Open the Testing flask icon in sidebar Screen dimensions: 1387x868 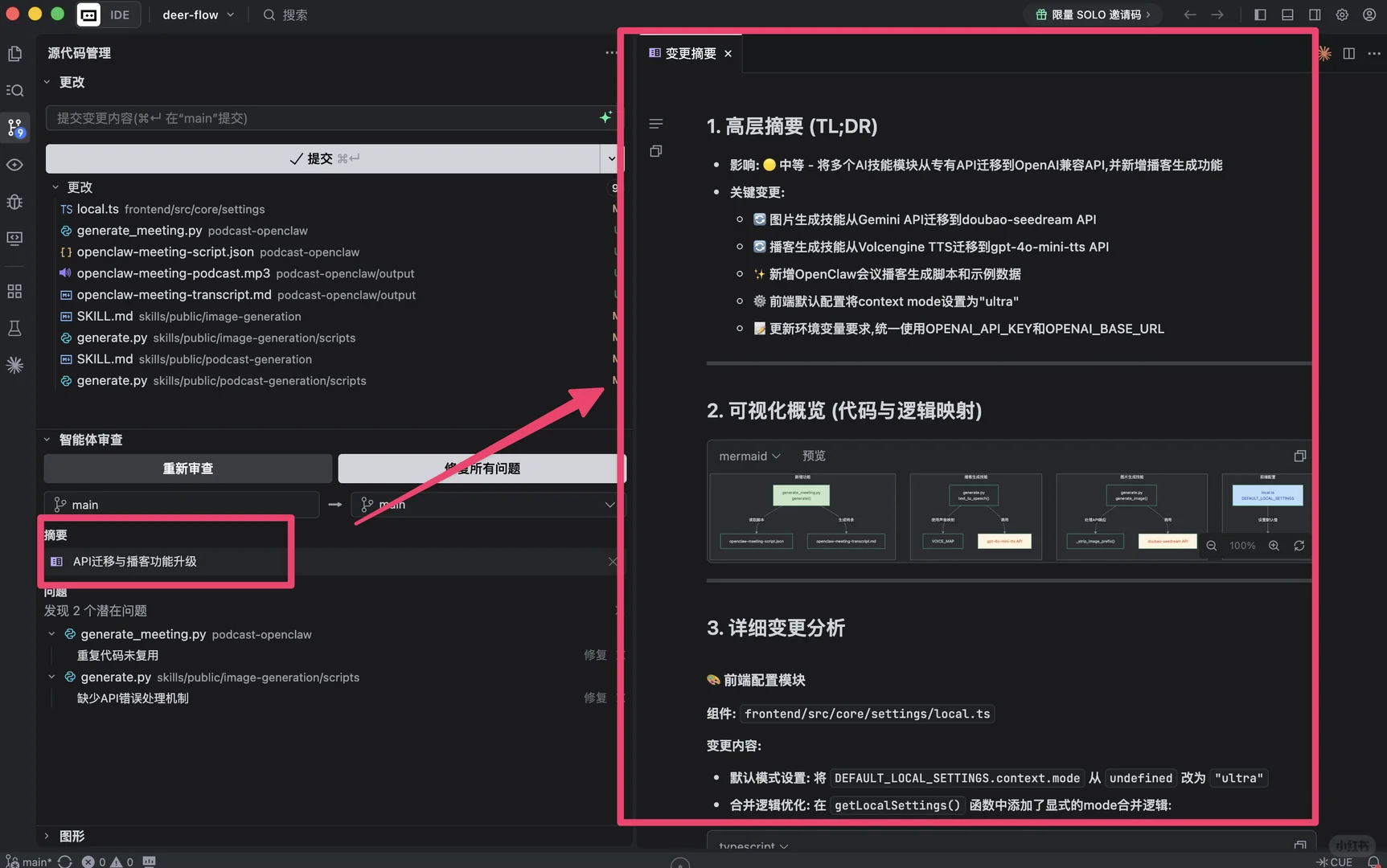point(14,328)
